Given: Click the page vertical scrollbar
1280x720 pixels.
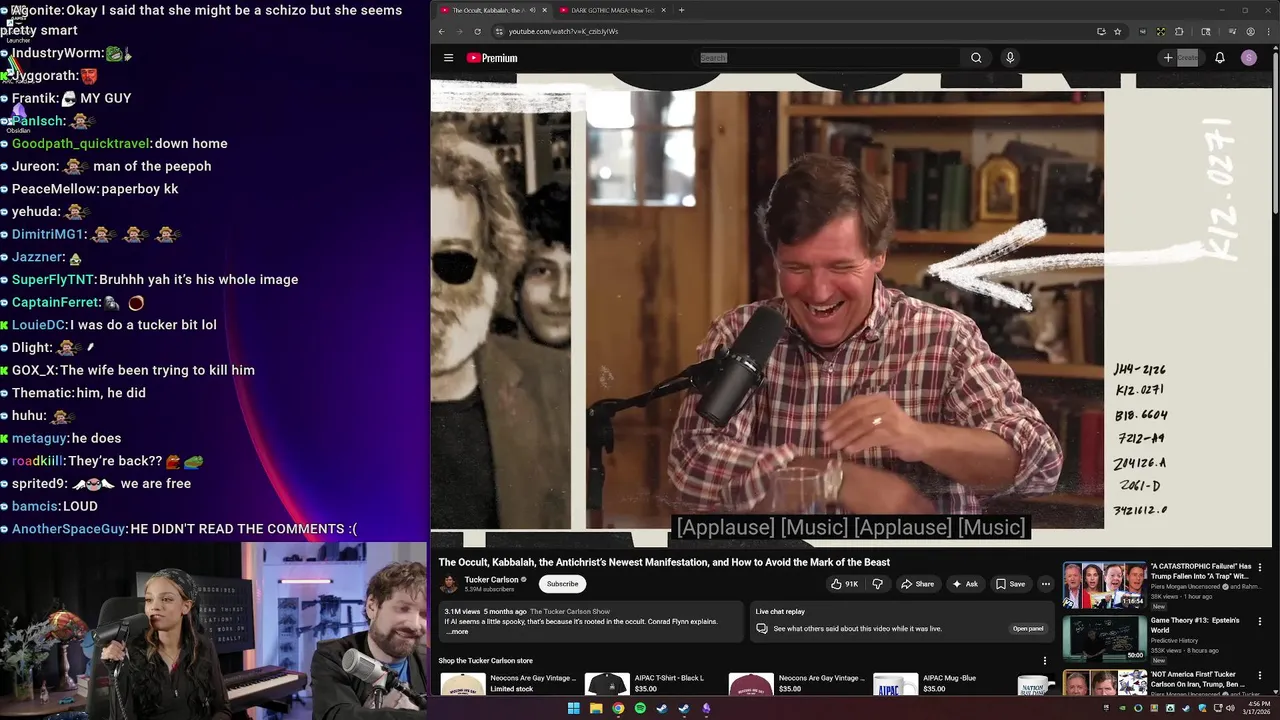Looking at the screenshot, I should pos(1276,130).
